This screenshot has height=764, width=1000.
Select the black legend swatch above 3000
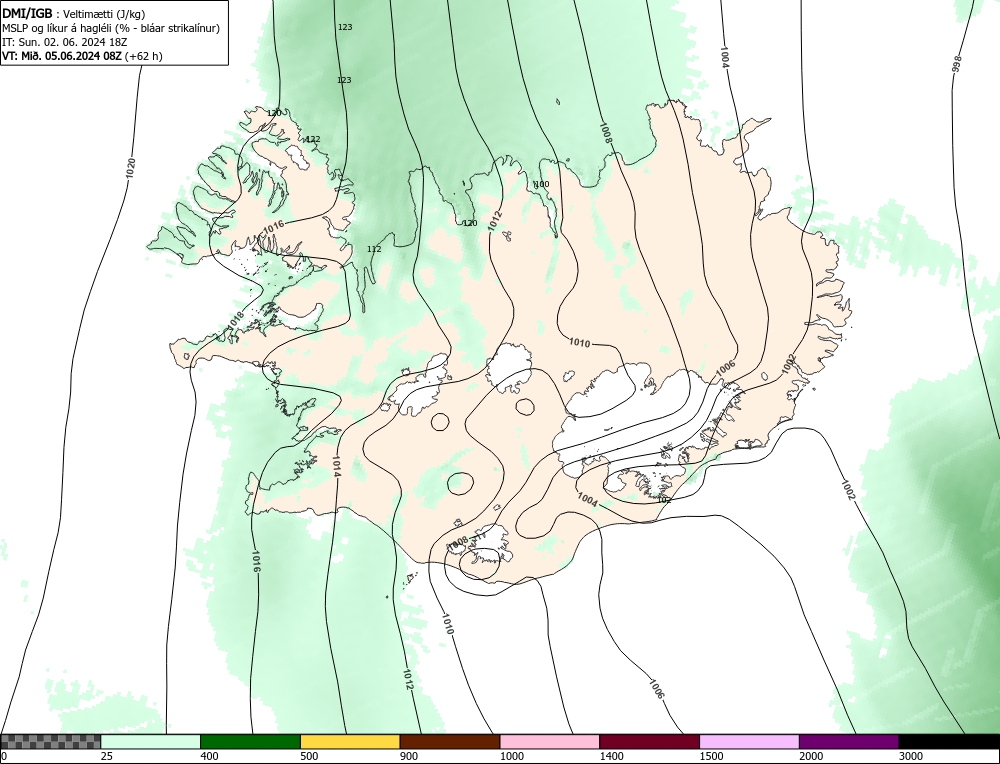(949, 742)
